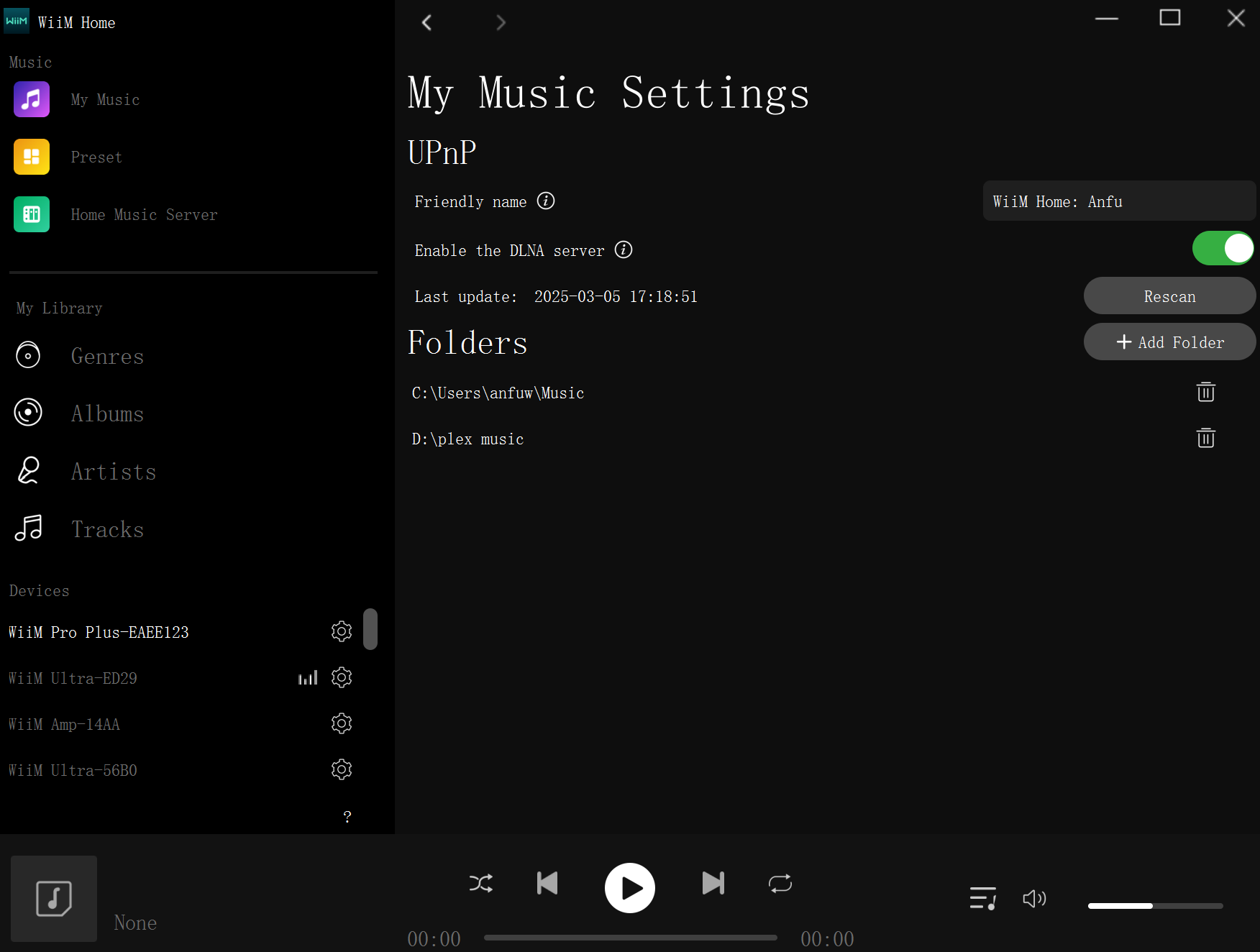Viewport: 1260px width, 952px height.
Task: Open settings gear for WiiM Ultra-56B0
Action: (x=342, y=769)
